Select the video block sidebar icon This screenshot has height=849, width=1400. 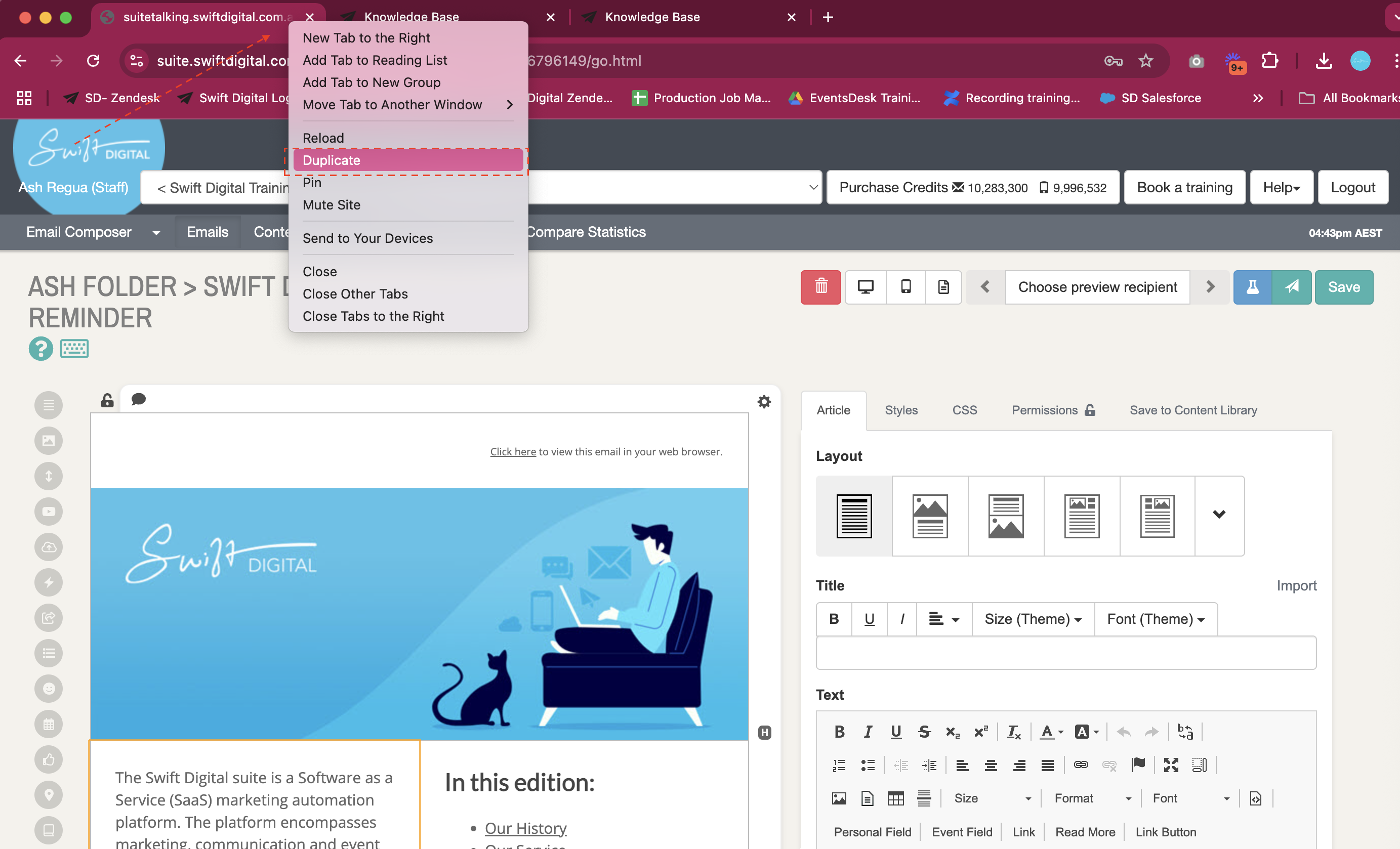tap(48, 512)
